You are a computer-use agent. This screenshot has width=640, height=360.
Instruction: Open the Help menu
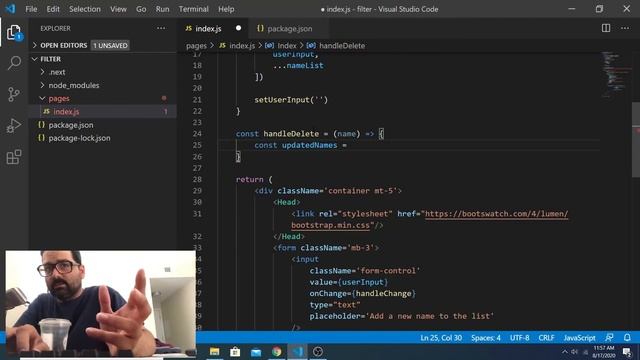(x=226, y=9)
